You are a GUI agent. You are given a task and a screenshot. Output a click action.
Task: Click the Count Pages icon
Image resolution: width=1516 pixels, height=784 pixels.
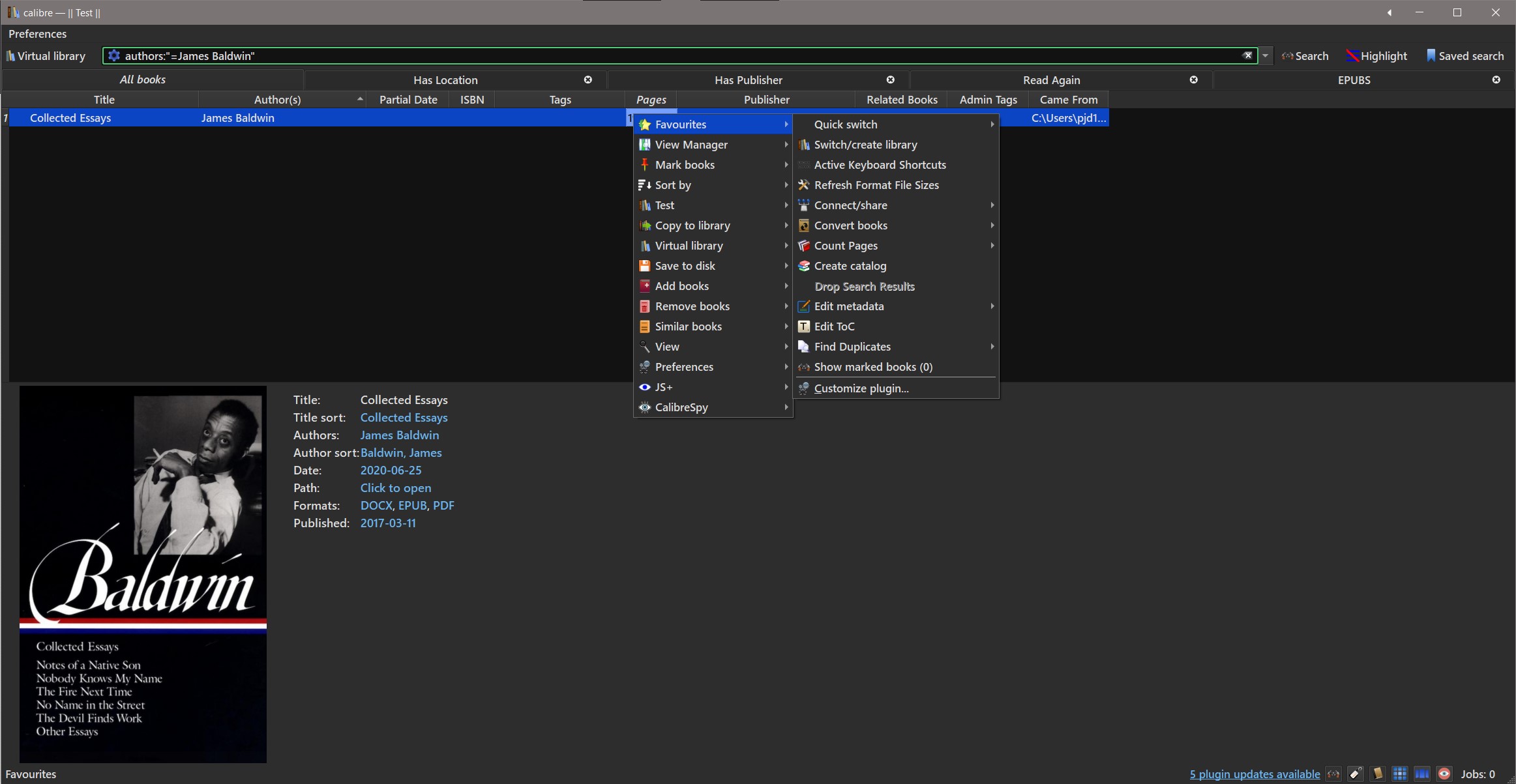point(804,246)
